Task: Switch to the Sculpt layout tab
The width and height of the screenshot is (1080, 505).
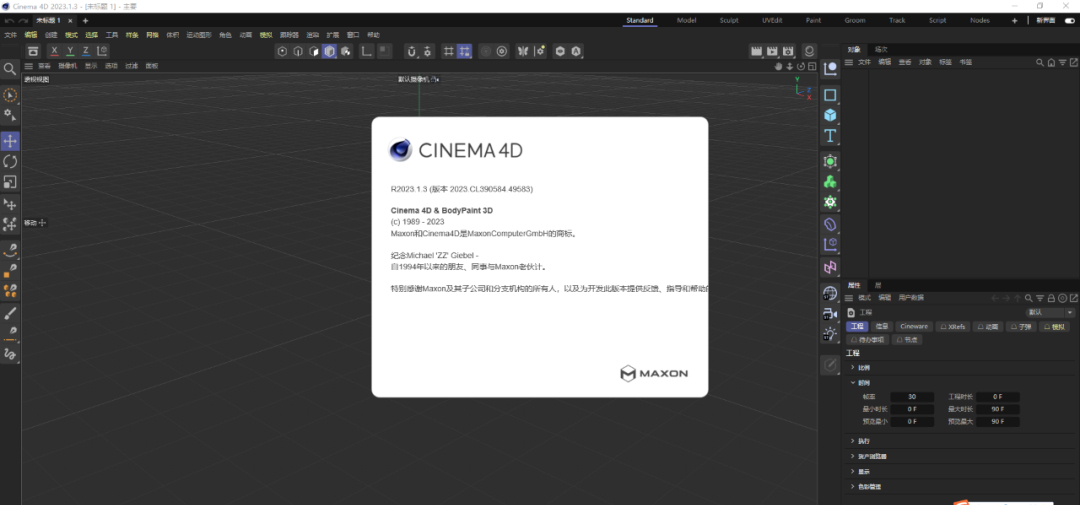Action: [729, 20]
